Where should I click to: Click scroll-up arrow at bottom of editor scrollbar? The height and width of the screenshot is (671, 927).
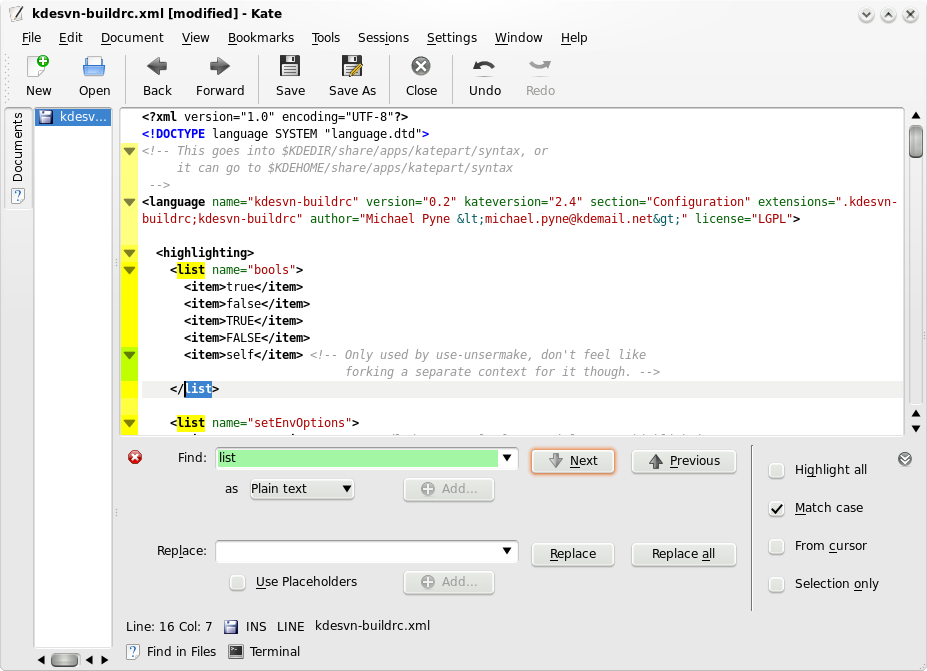(916, 413)
